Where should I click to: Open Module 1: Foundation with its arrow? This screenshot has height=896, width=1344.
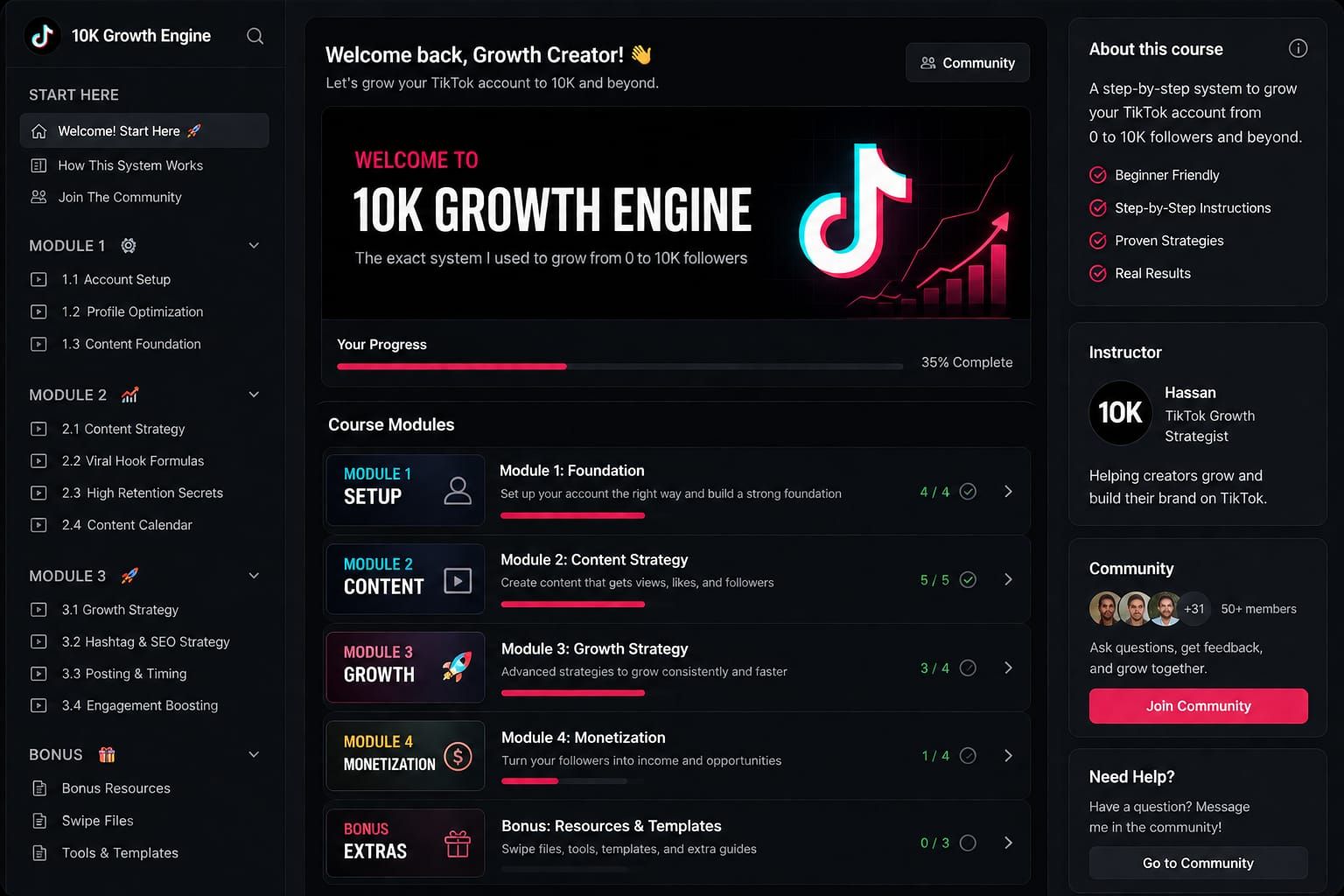click(1008, 492)
